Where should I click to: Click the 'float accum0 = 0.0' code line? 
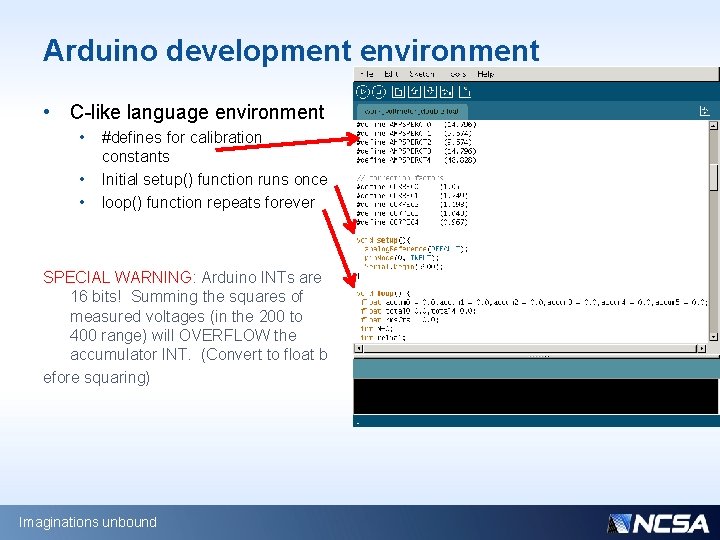click(534, 302)
